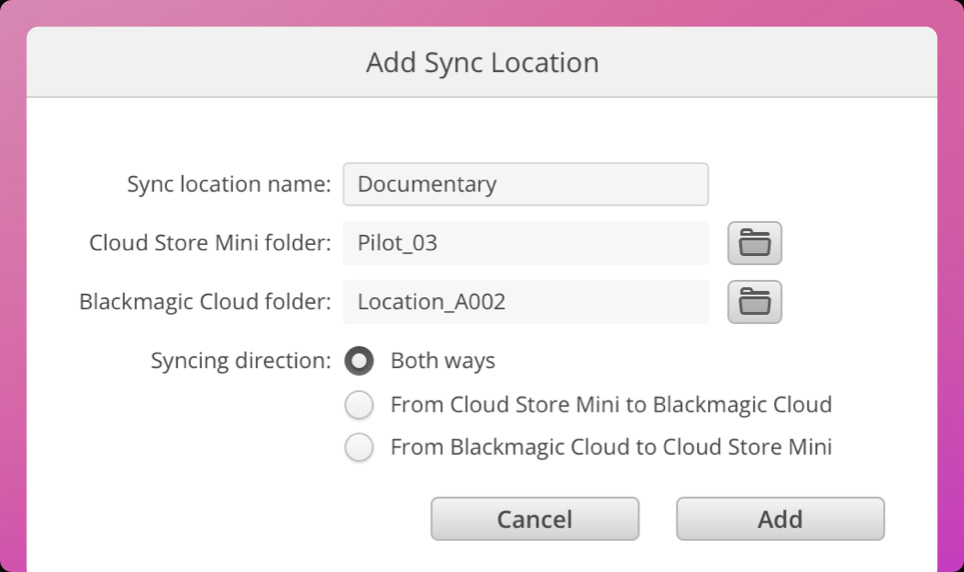Image resolution: width=964 pixels, height=572 pixels.
Task: Click the "Syncing direction:" label
Action: point(240,361)
